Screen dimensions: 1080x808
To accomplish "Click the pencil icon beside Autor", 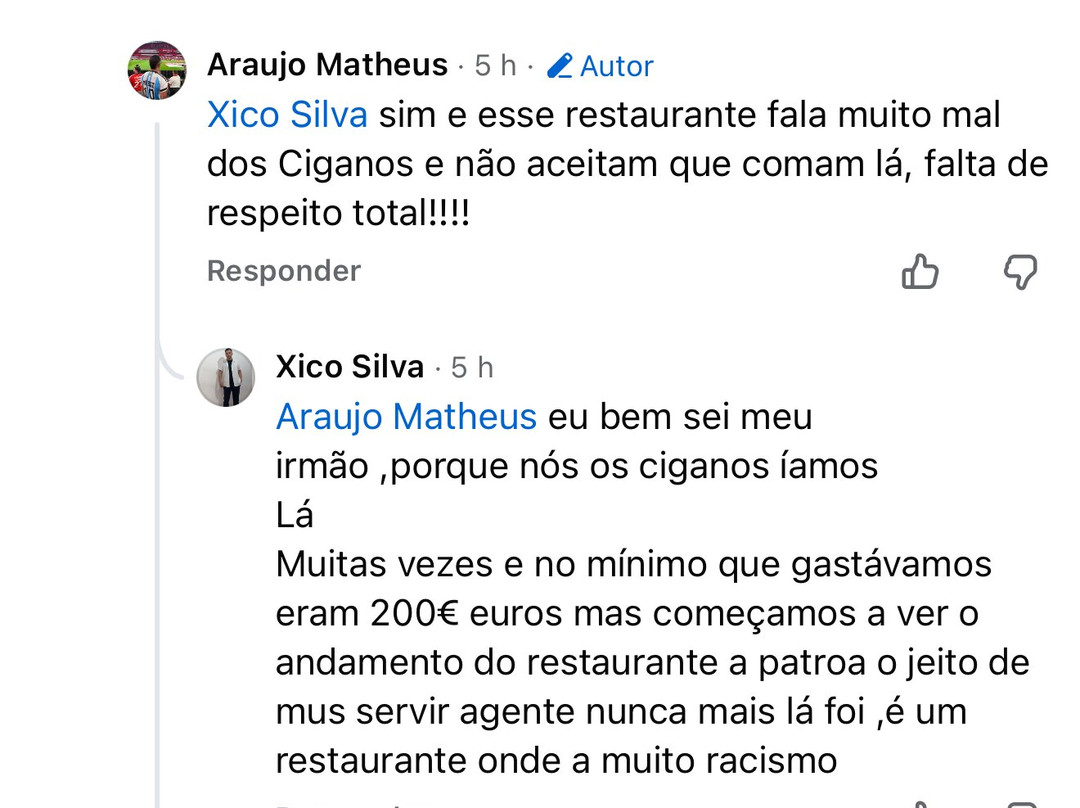I will point(560,66).
